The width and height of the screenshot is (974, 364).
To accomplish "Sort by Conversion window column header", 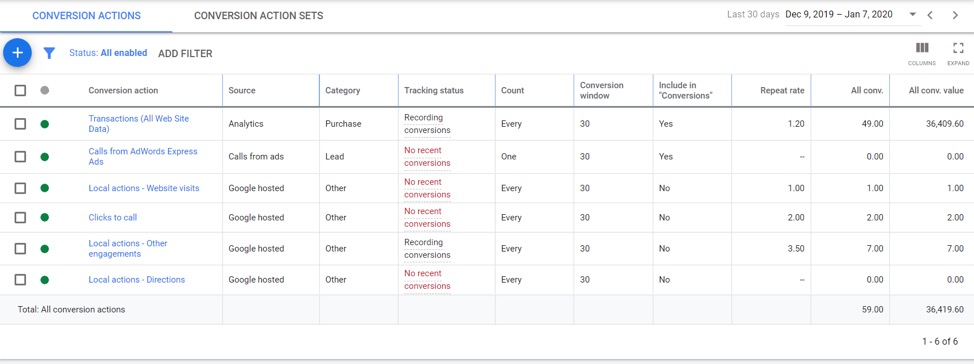I will click(601, 90).
